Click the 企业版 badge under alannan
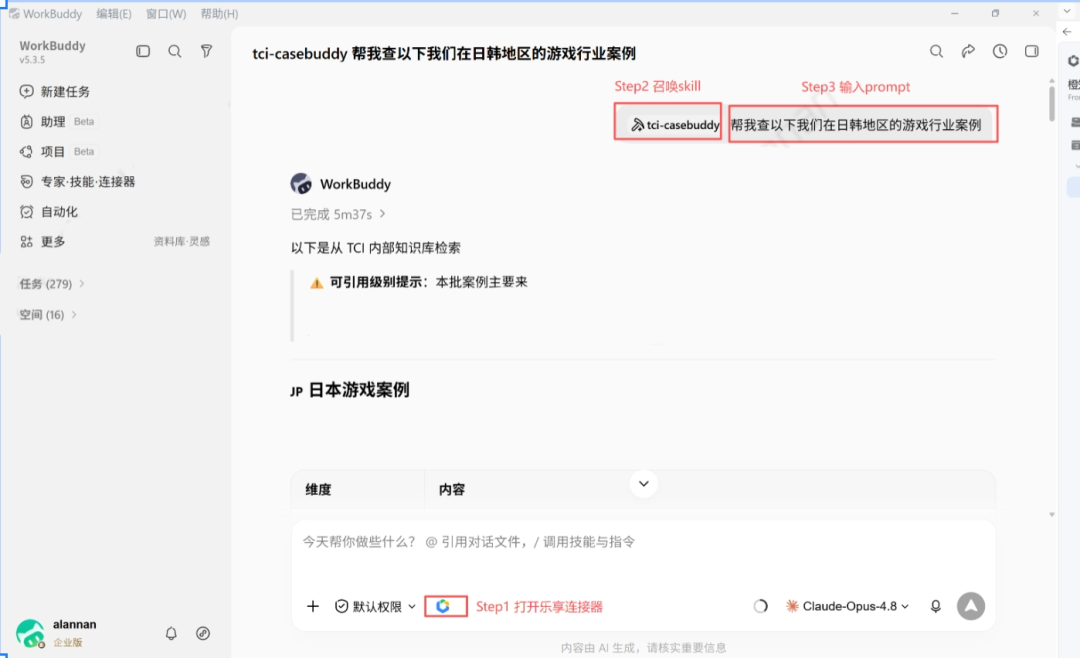Screen dimensions: 1080x658 68,642
